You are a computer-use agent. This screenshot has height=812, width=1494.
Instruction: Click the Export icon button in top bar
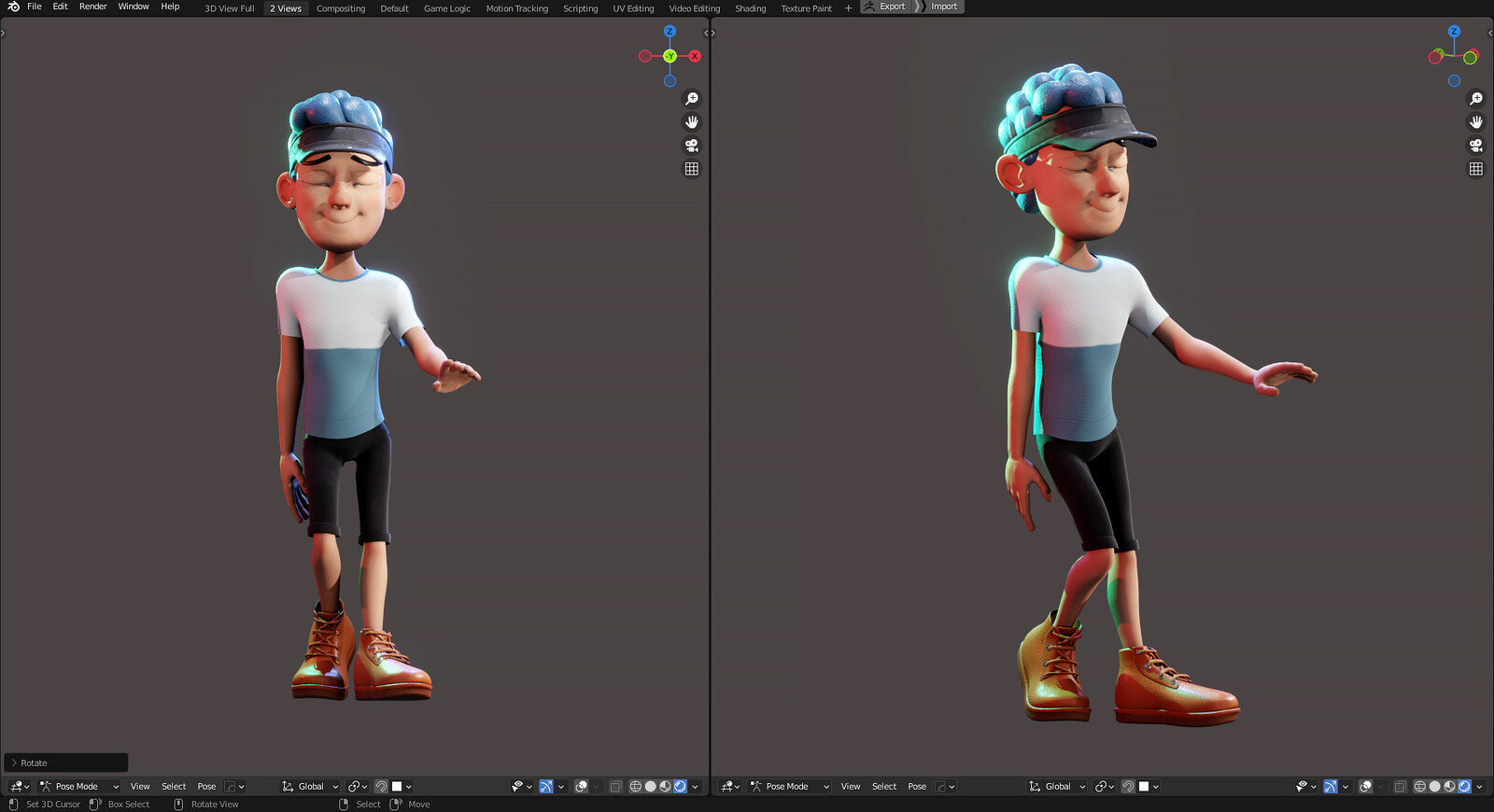(884, 7)
